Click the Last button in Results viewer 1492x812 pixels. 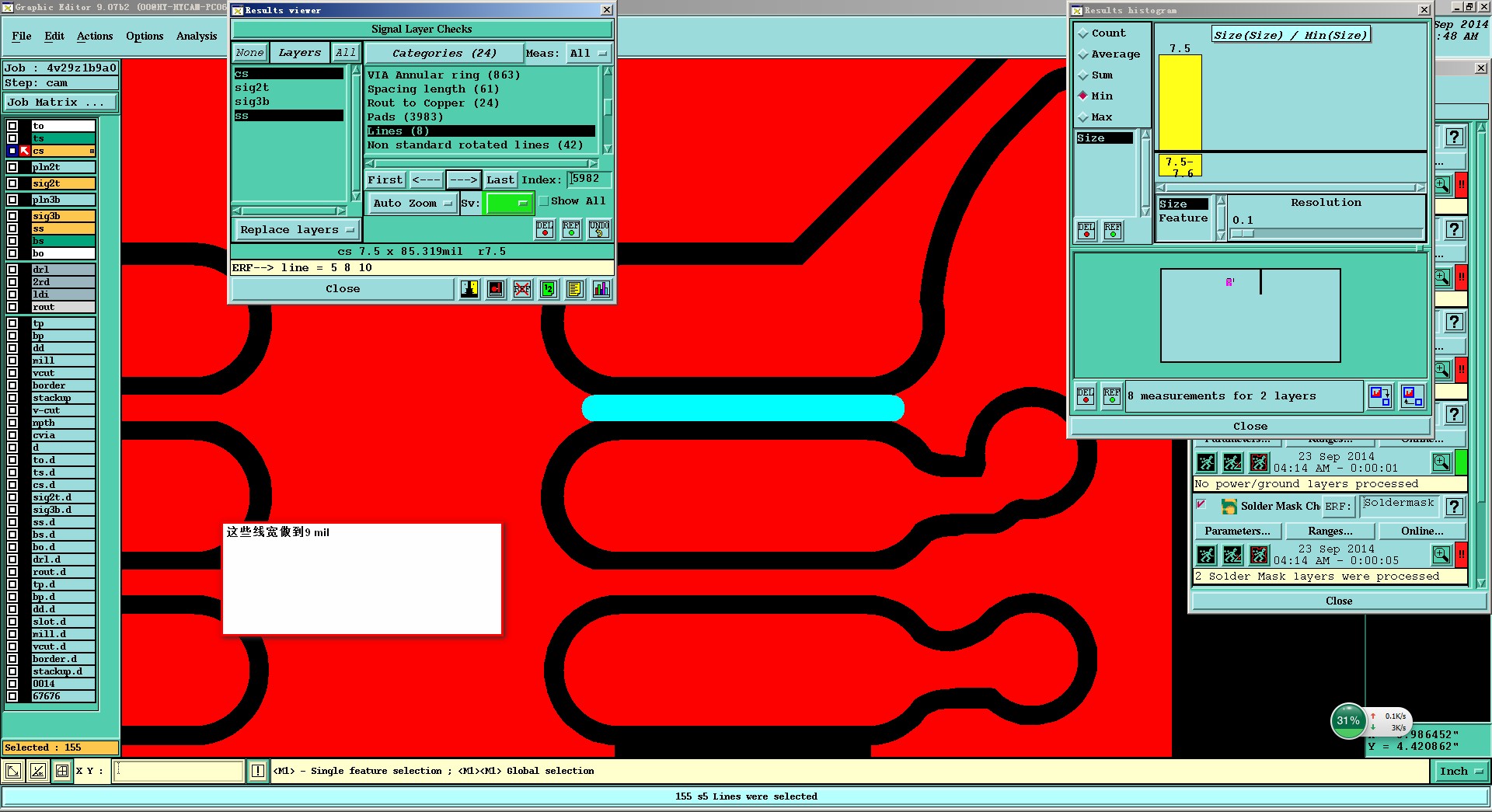point(500,180)
